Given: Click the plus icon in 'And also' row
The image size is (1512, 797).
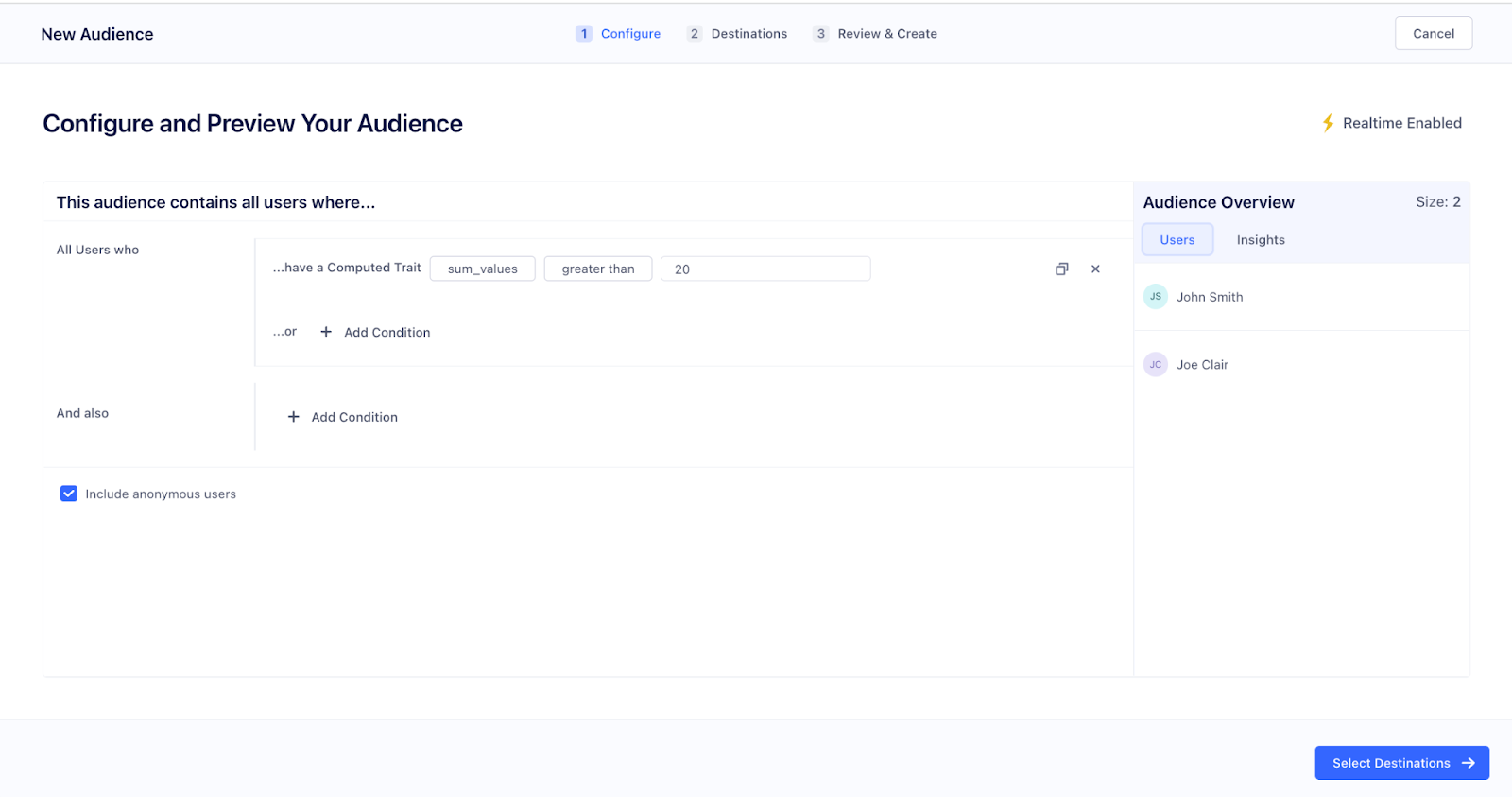Looking at the screenshot, I should pyautogui.click(x=293, y=417).
